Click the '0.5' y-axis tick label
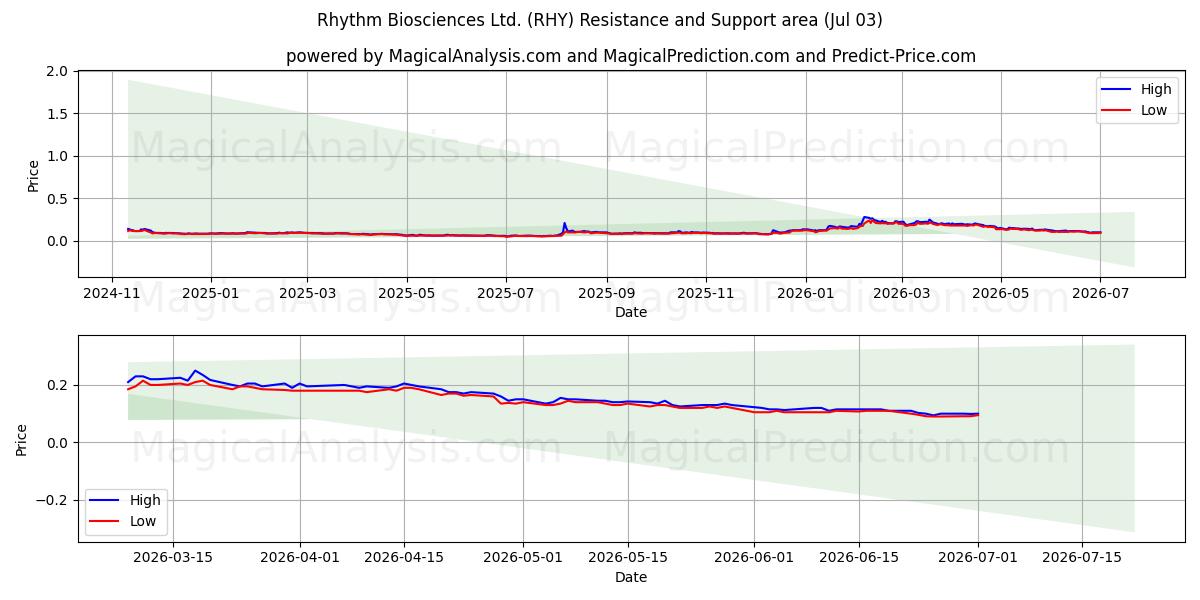Viewport: 1200px width, 600px height. (x=58, y=199)
